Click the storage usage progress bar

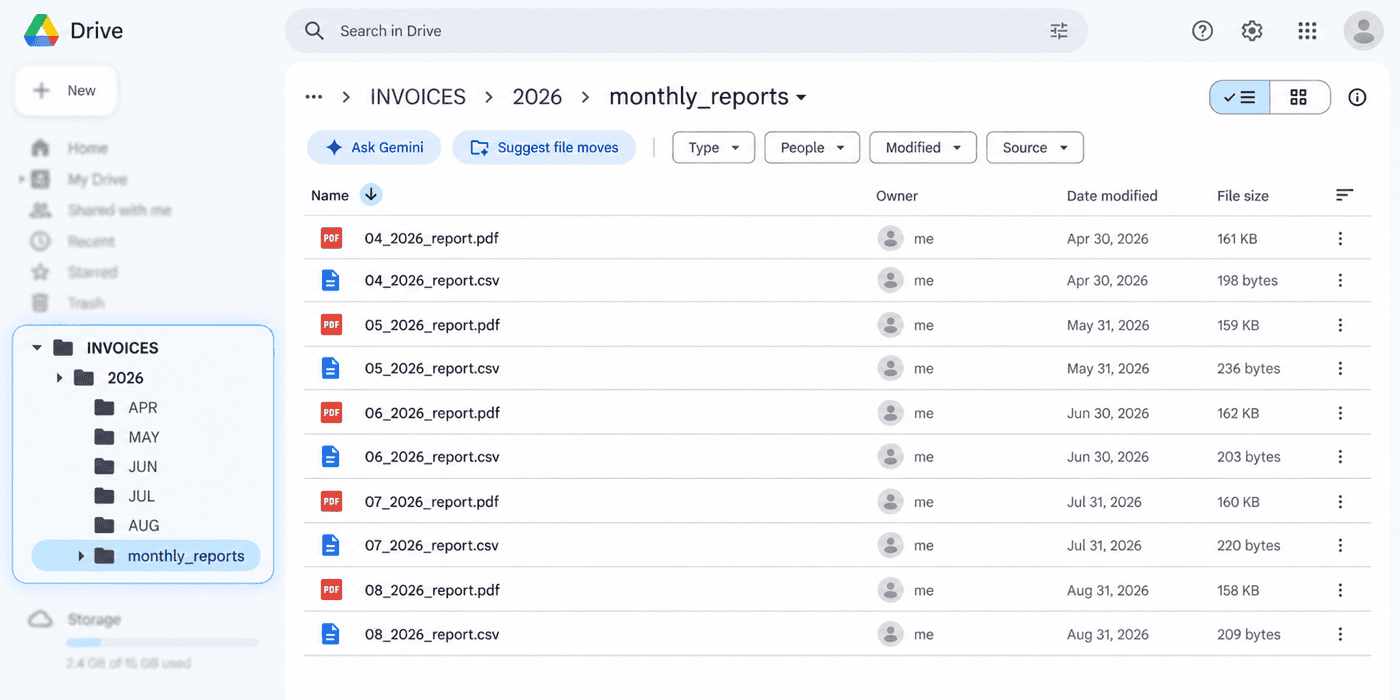click(x=162, y=643)
